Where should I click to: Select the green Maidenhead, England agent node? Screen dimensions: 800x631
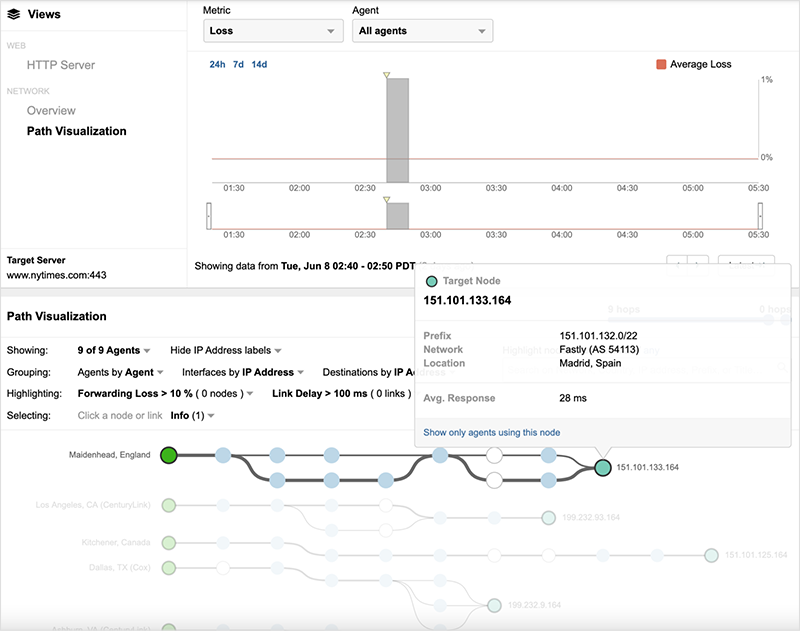point(169,455)
